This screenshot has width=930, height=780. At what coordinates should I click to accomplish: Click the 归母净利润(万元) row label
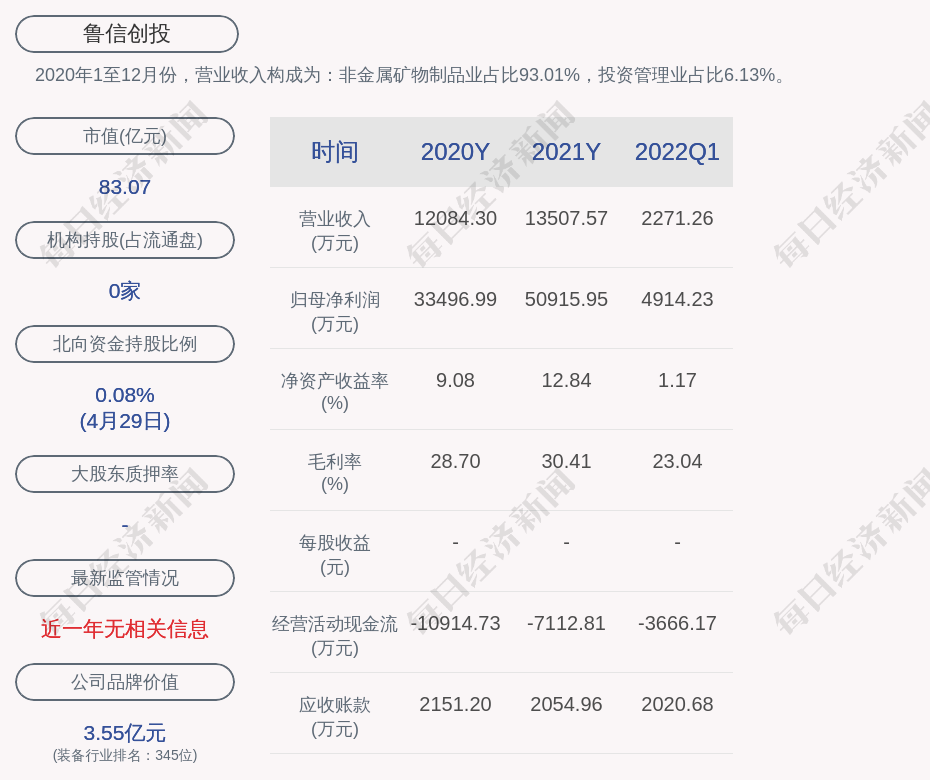coord(335,311)
